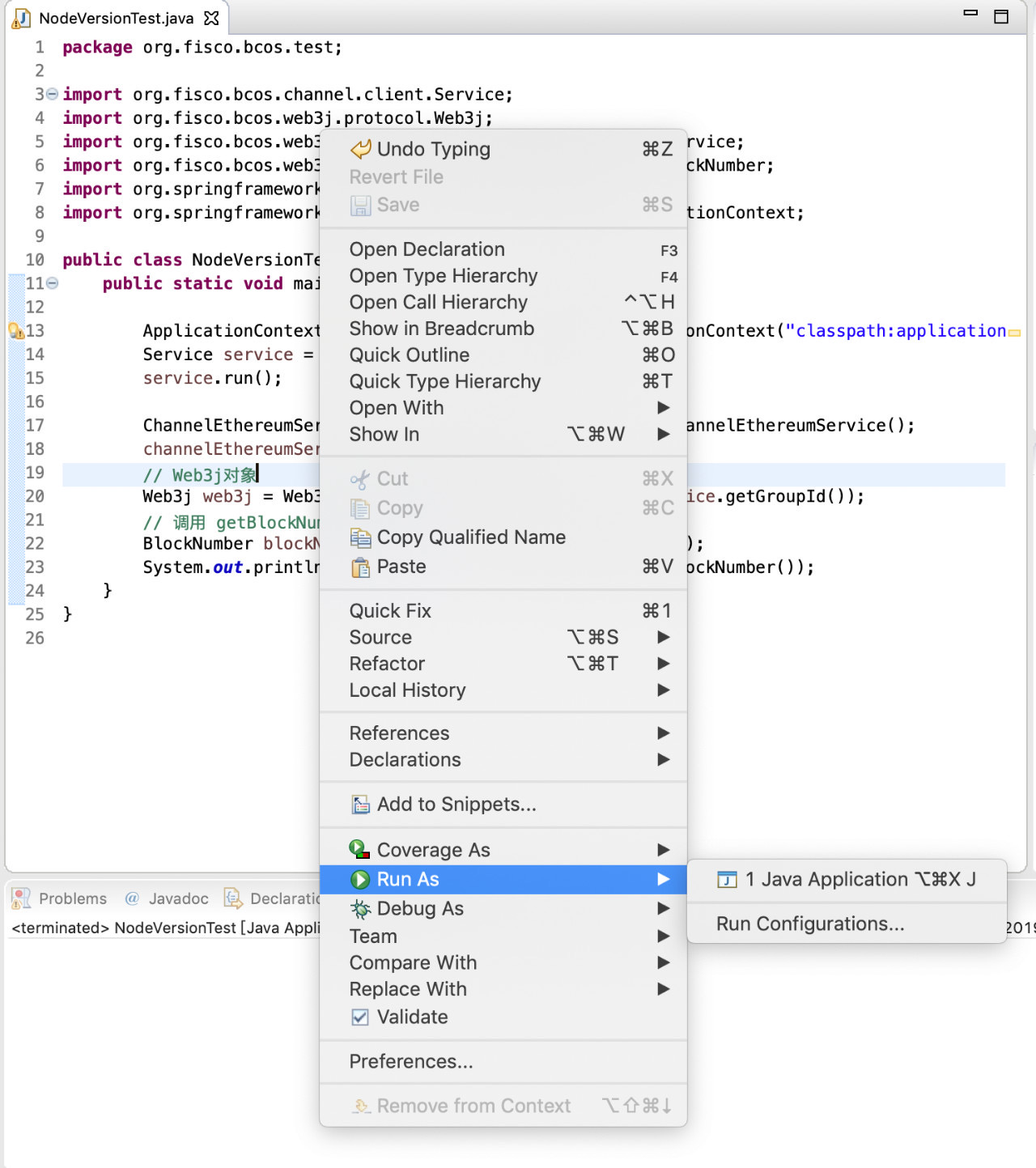
Task: Click the Debug As bug icon
Action: tap(360, 909)
